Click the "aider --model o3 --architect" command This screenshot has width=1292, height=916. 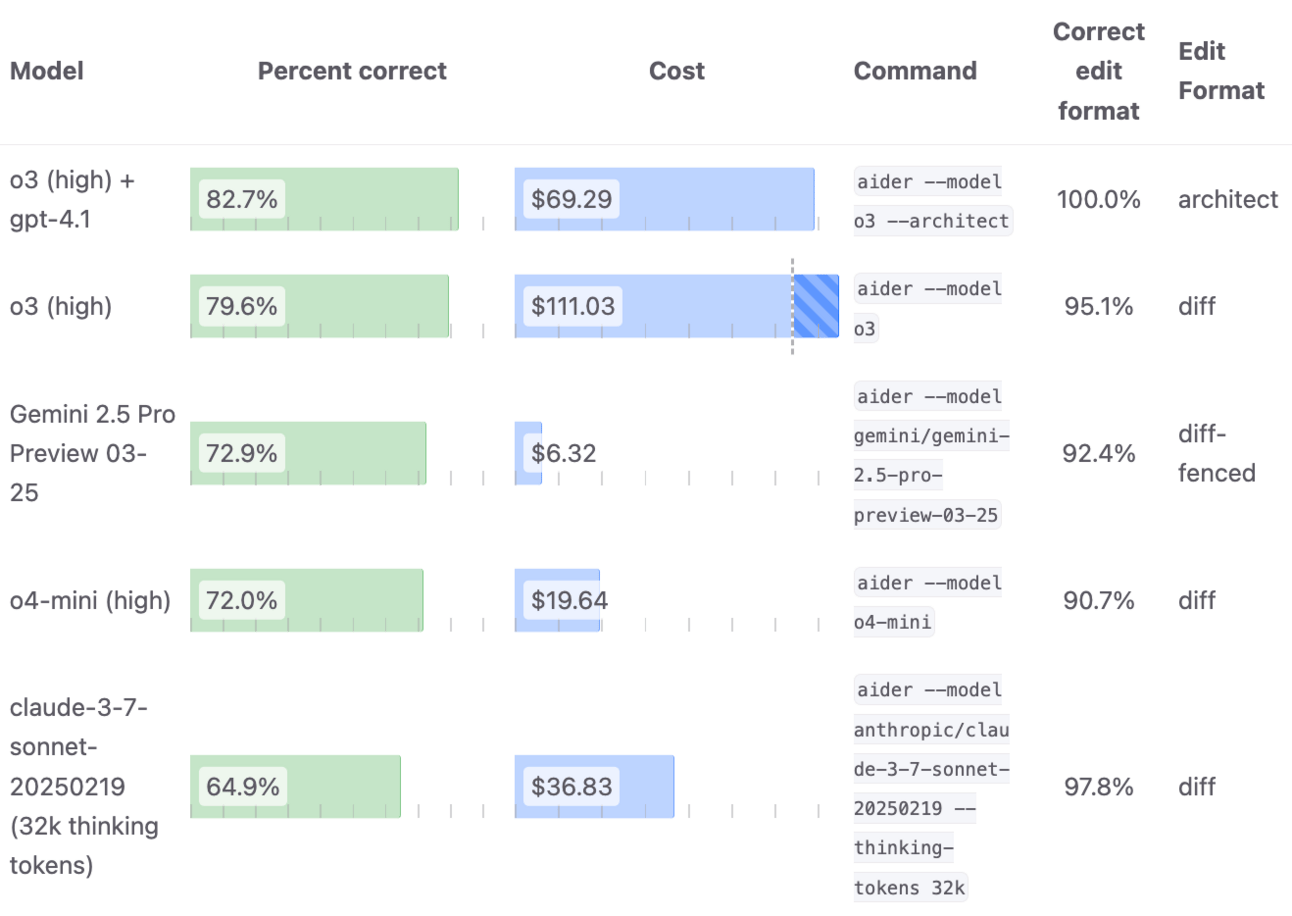click(x=931, y=200)
